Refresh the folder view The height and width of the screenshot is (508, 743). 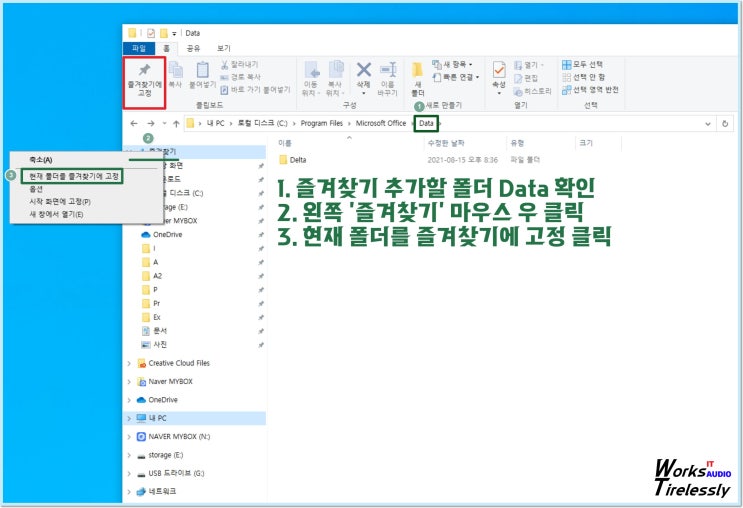725,124
